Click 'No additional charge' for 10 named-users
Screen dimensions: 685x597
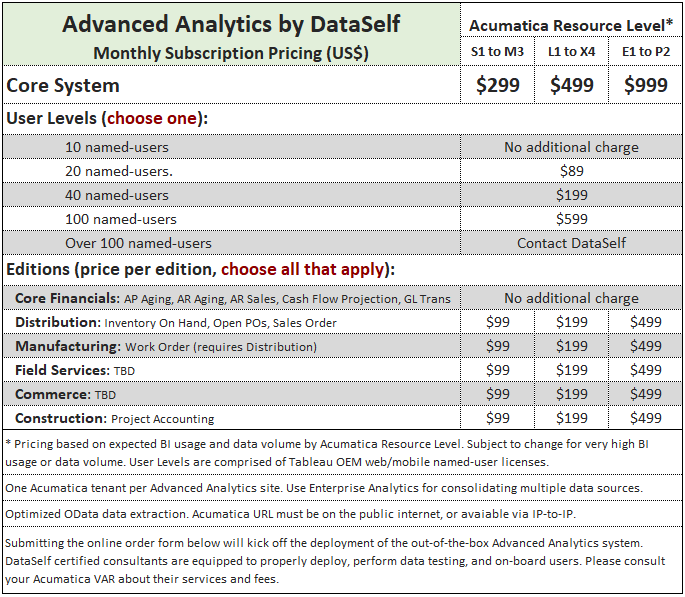pyautogui.click(x=571, y=147)
